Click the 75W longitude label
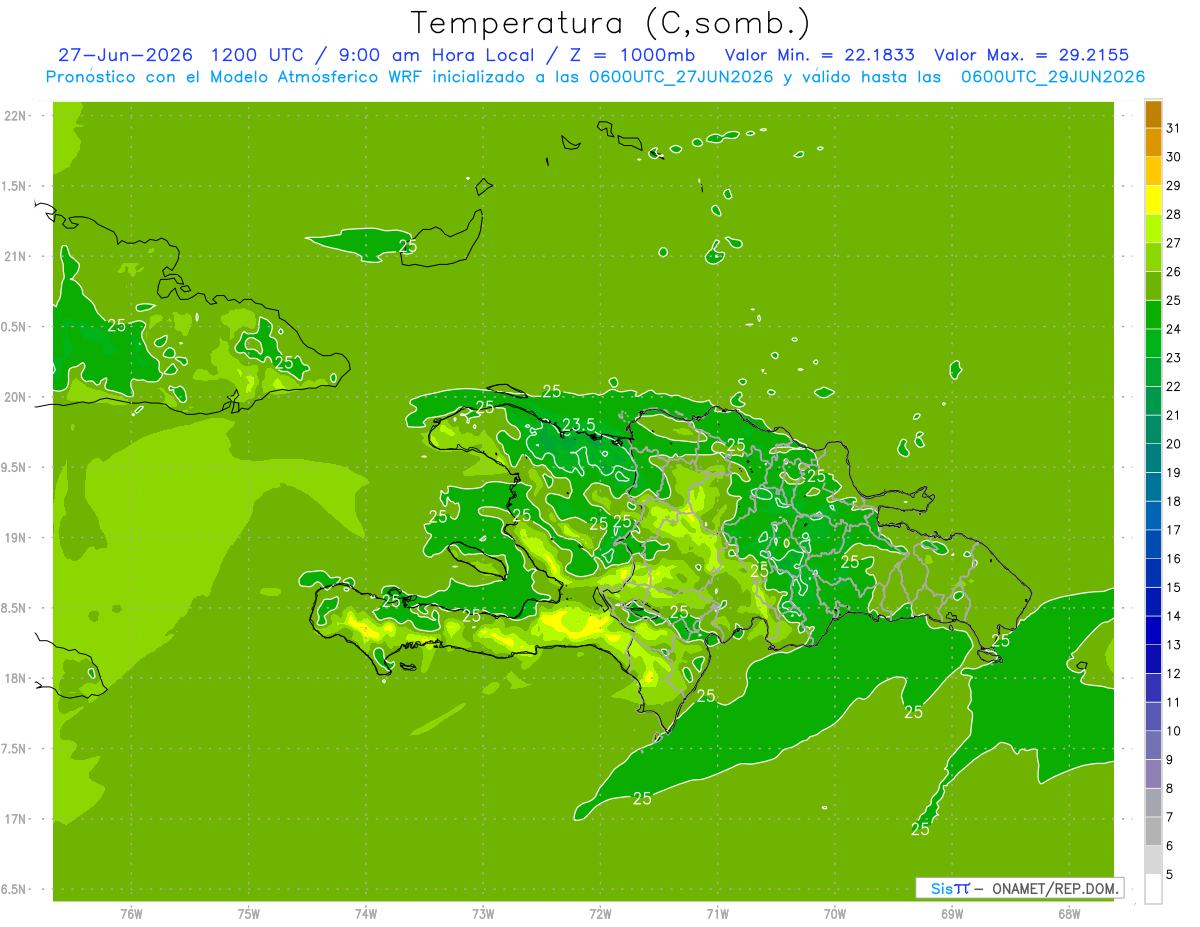The image size is (1200, 927). (249, 913)
